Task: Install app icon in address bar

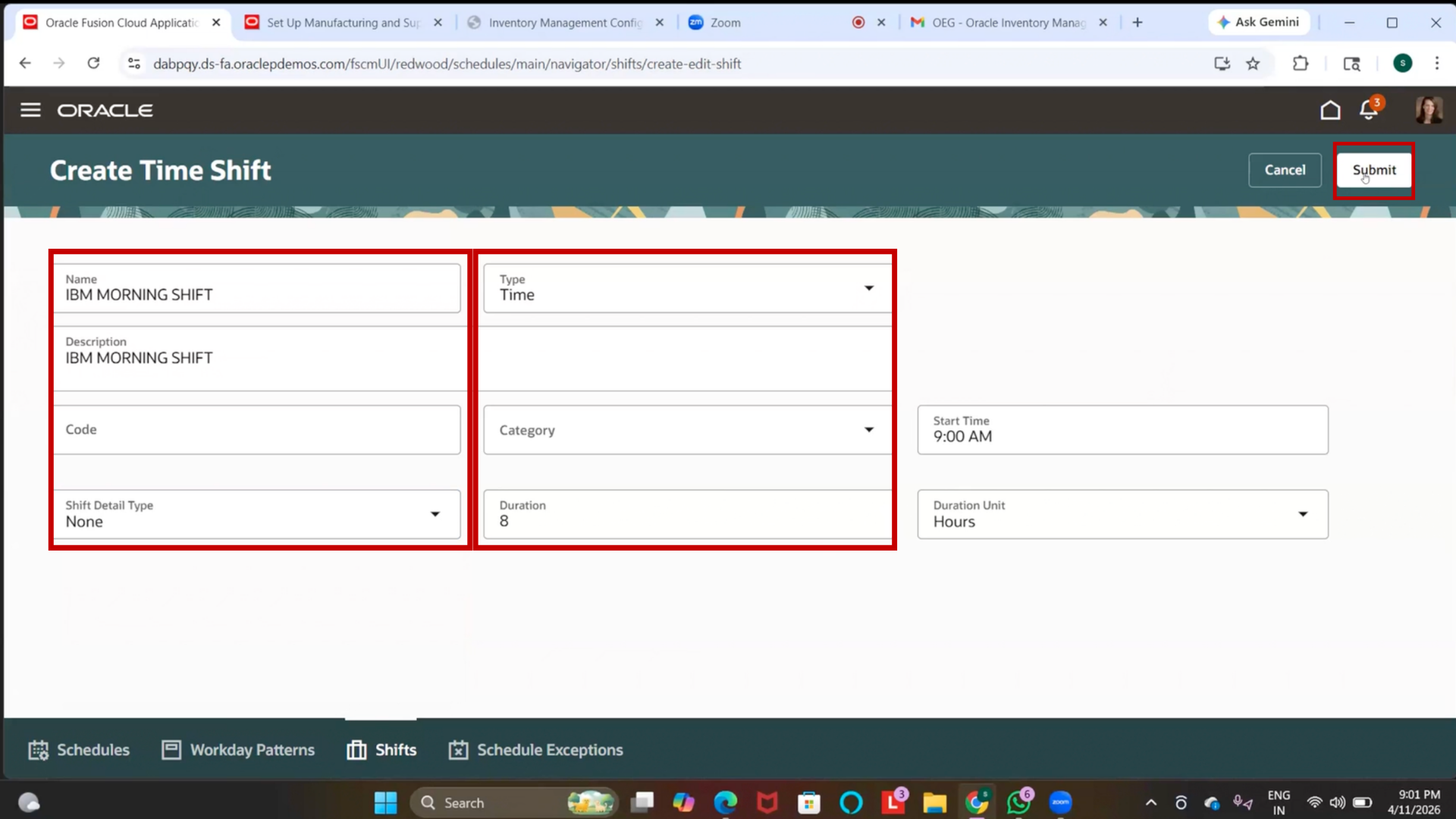Action: (1222, 64)
